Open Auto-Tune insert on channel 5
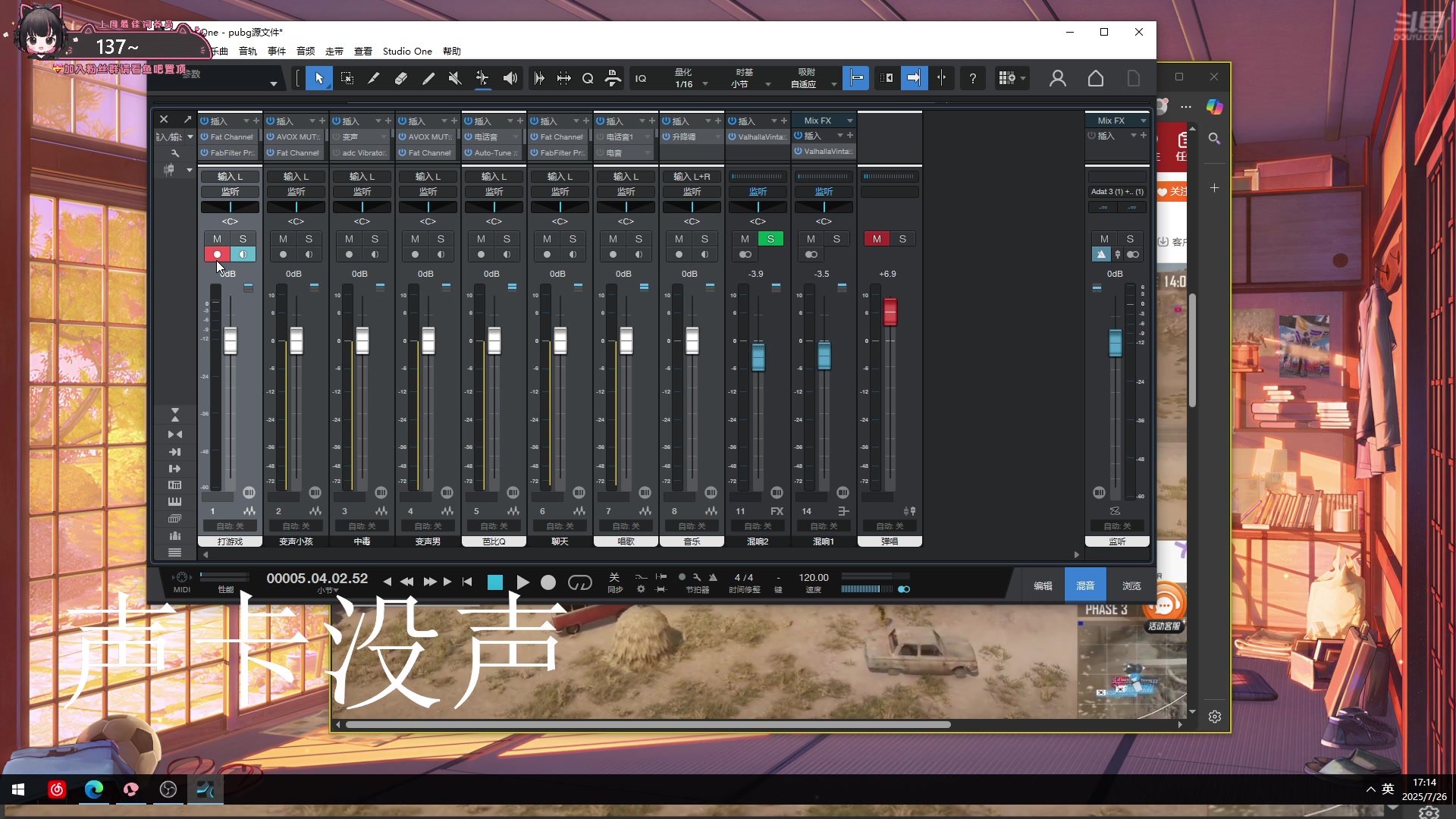Viewport: 1456px width, 819px height. click(x=494, y=153)
